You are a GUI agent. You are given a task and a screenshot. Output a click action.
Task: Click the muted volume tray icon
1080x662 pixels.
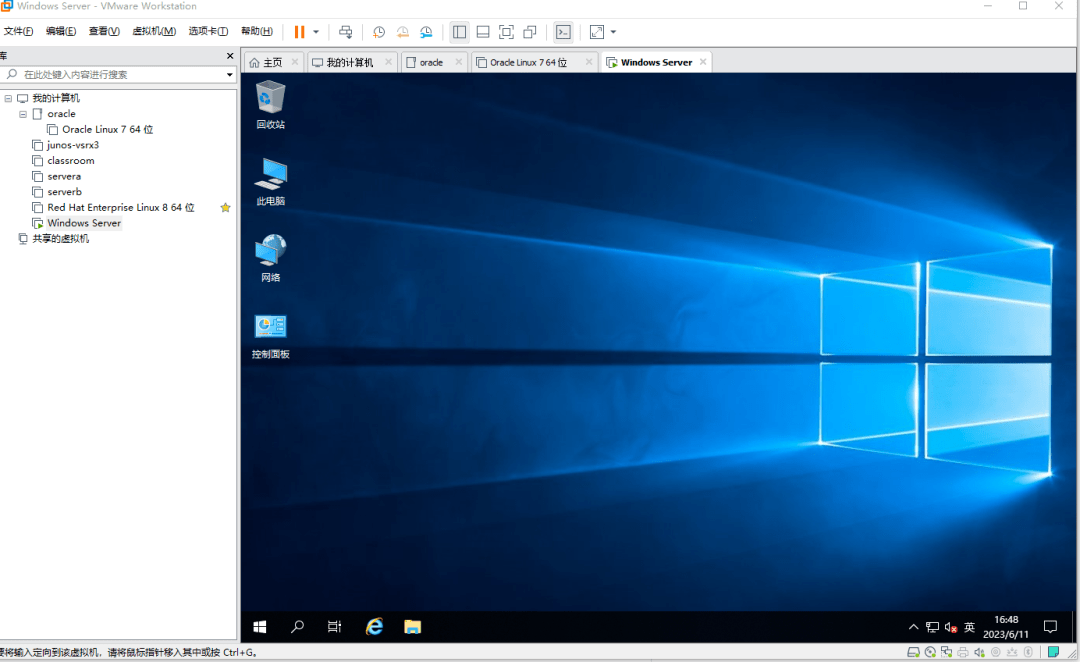coord(951,627)
